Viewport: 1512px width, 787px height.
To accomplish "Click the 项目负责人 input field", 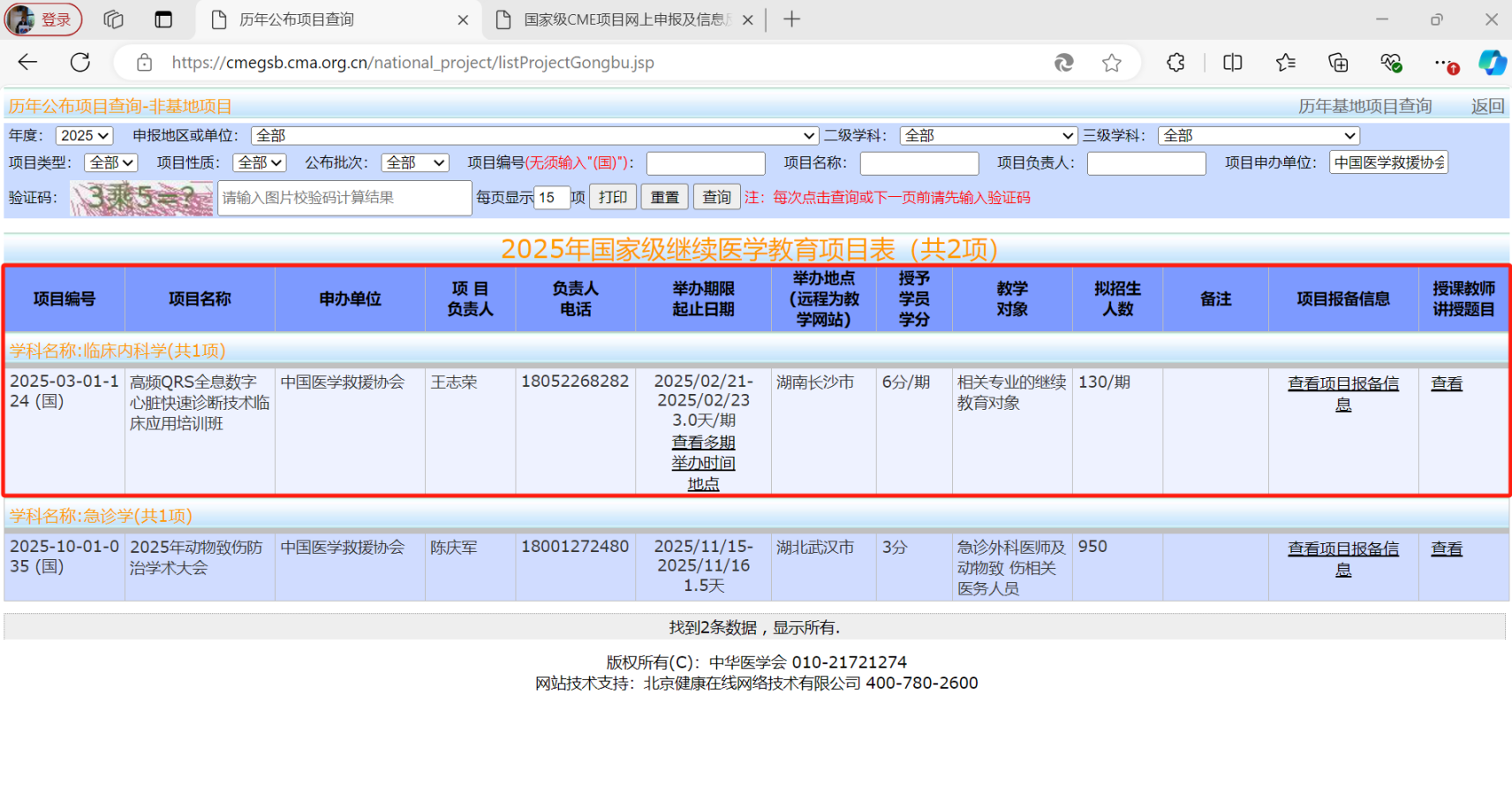I will click(1146, 163).
